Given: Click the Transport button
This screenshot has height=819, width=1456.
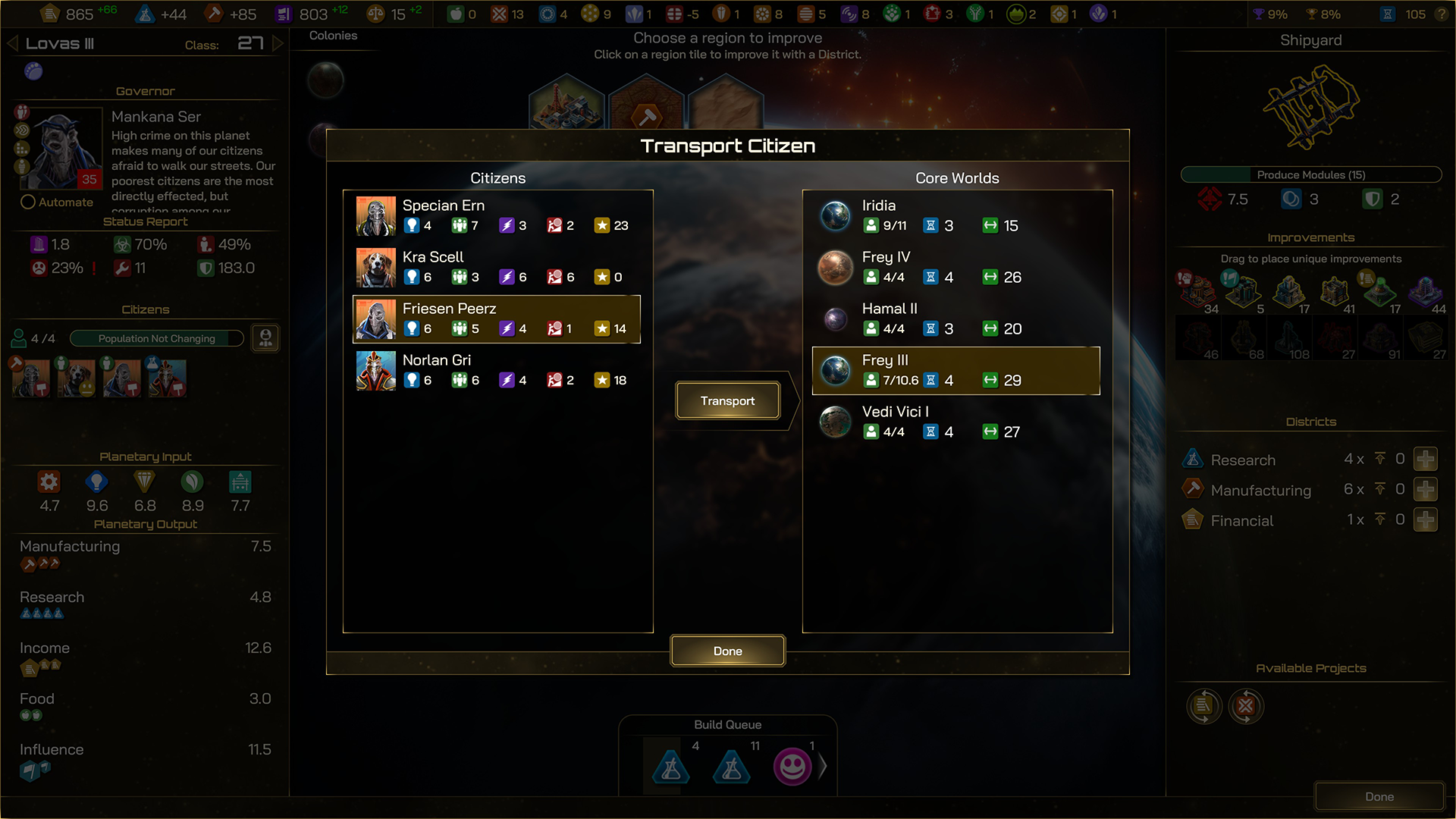Looking at the screenshot, I should pyautogui.click(x=728, y=400).
